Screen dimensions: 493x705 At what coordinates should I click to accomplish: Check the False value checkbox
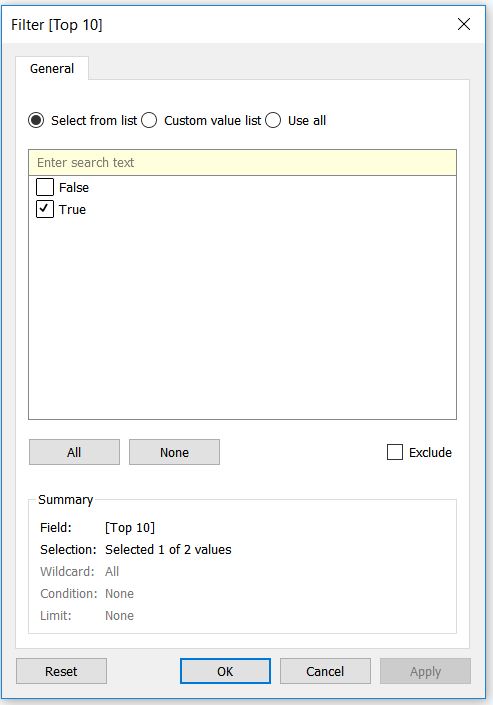[45, 187]
